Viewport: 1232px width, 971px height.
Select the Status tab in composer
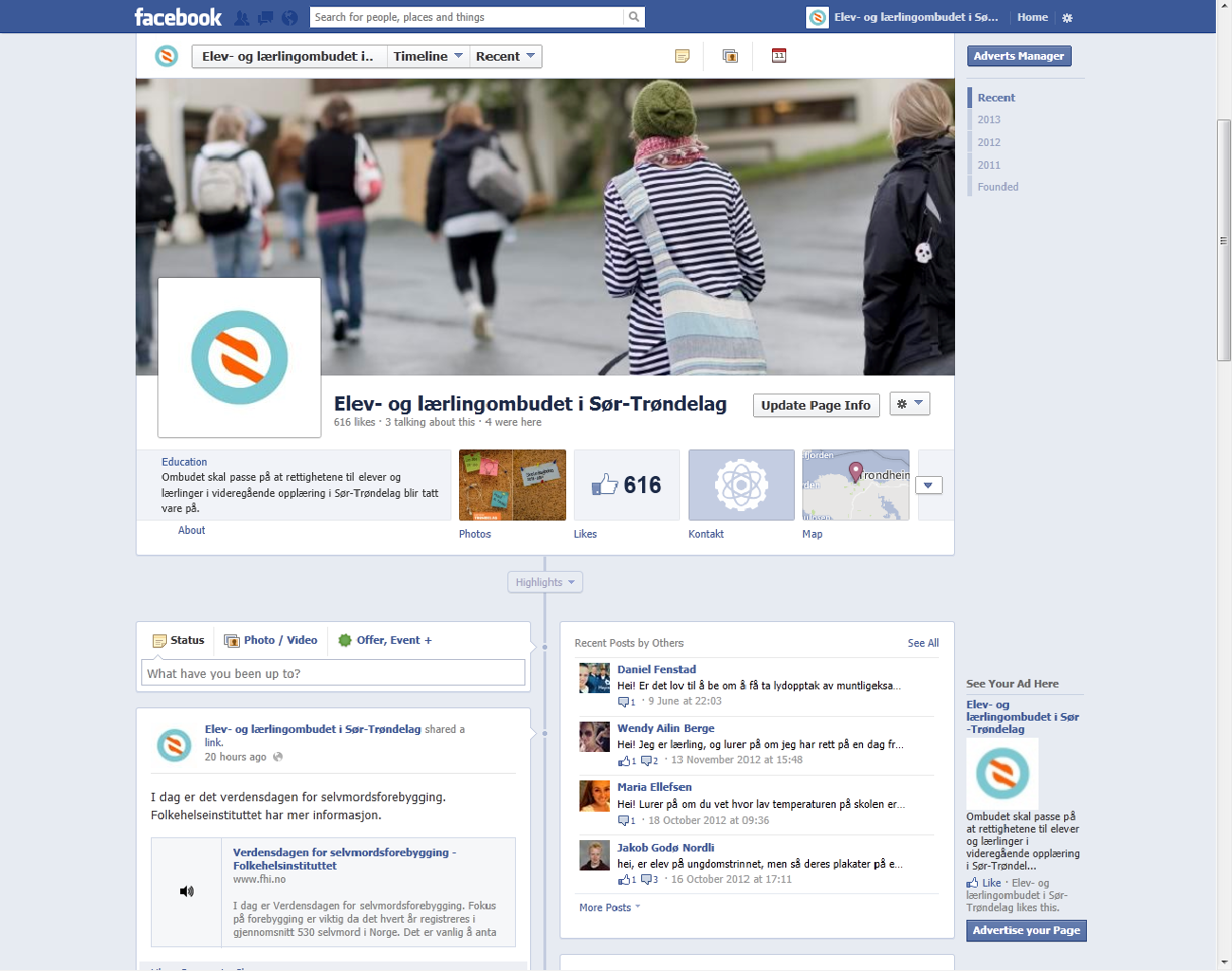tap(178, 640)
